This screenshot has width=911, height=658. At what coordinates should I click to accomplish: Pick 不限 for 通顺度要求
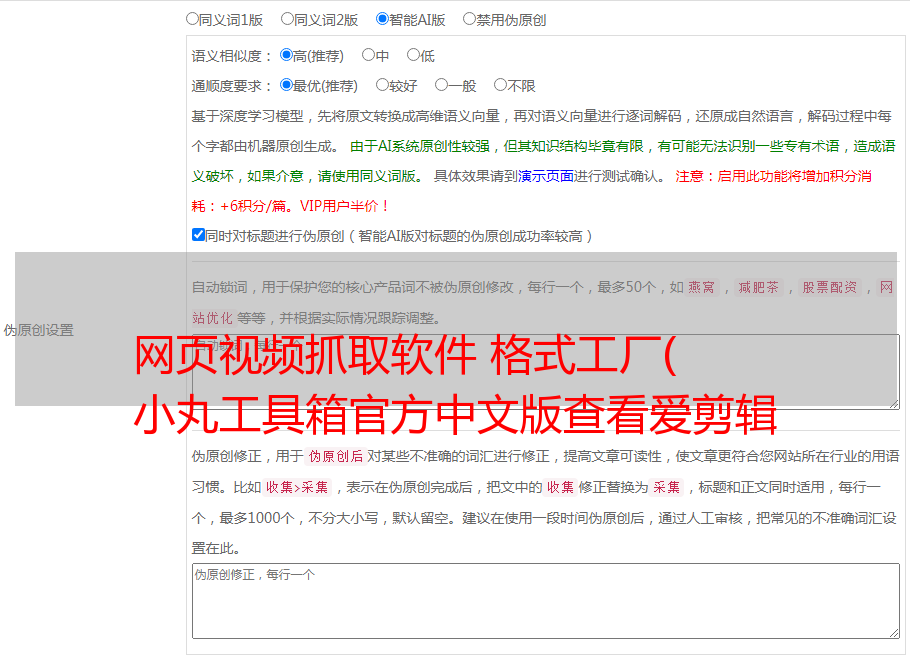tap(500, 85)
